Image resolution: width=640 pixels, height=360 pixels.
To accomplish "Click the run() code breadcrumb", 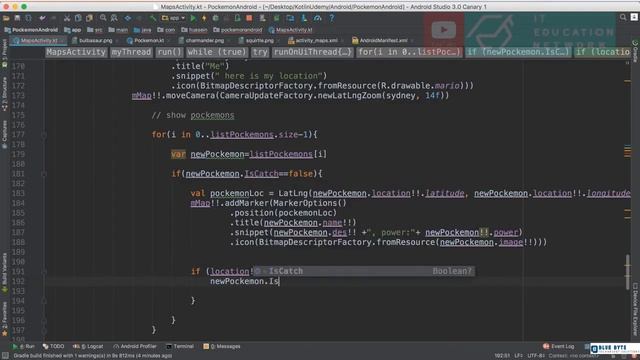I will click(x=169, y=52).
